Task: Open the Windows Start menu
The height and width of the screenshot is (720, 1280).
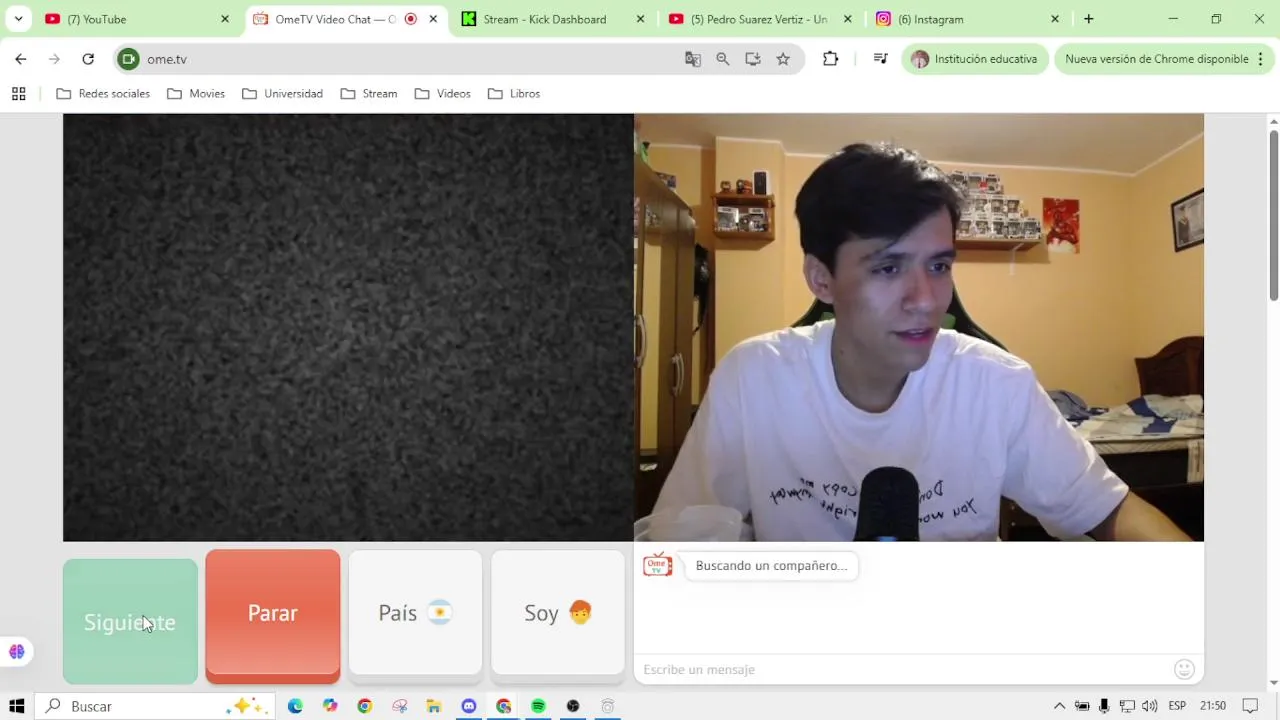Action: [x=16, y=706]
